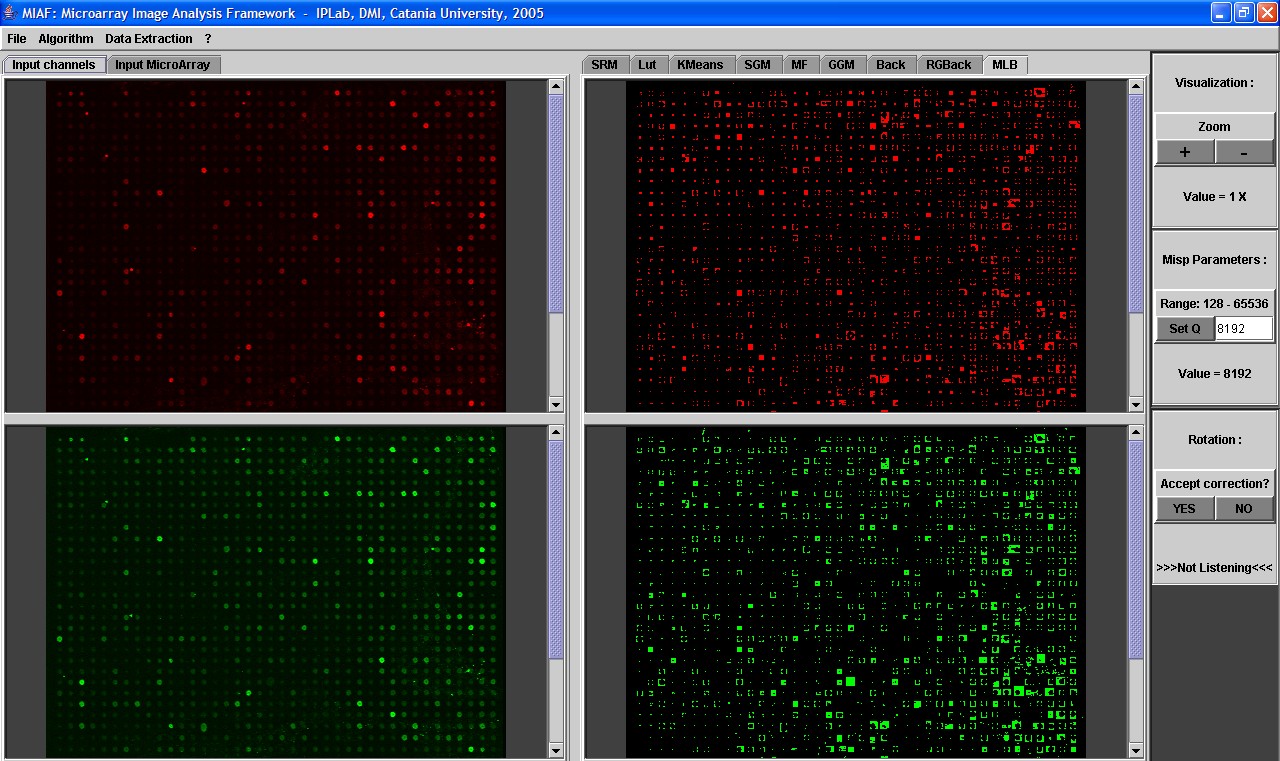Select the MF tab

click(799, 65)
